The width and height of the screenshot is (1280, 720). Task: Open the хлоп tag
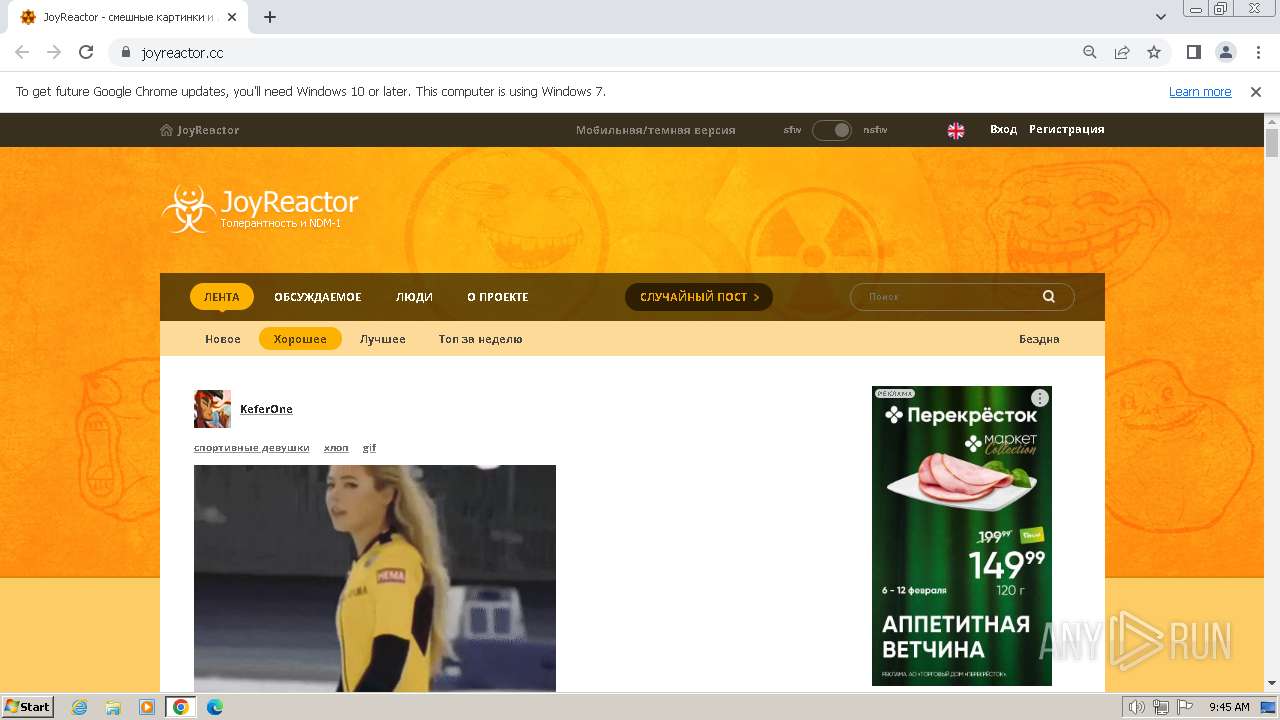tap(336, 448)
